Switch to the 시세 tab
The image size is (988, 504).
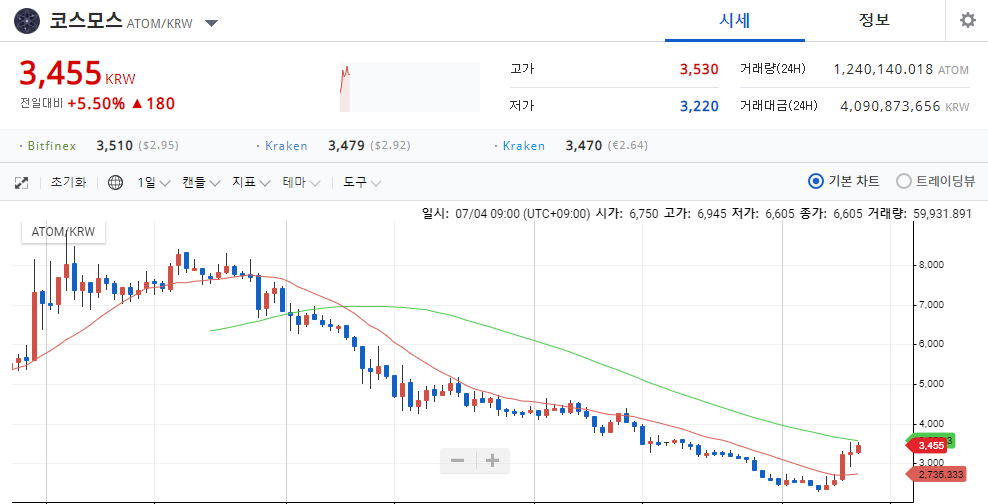735,20
